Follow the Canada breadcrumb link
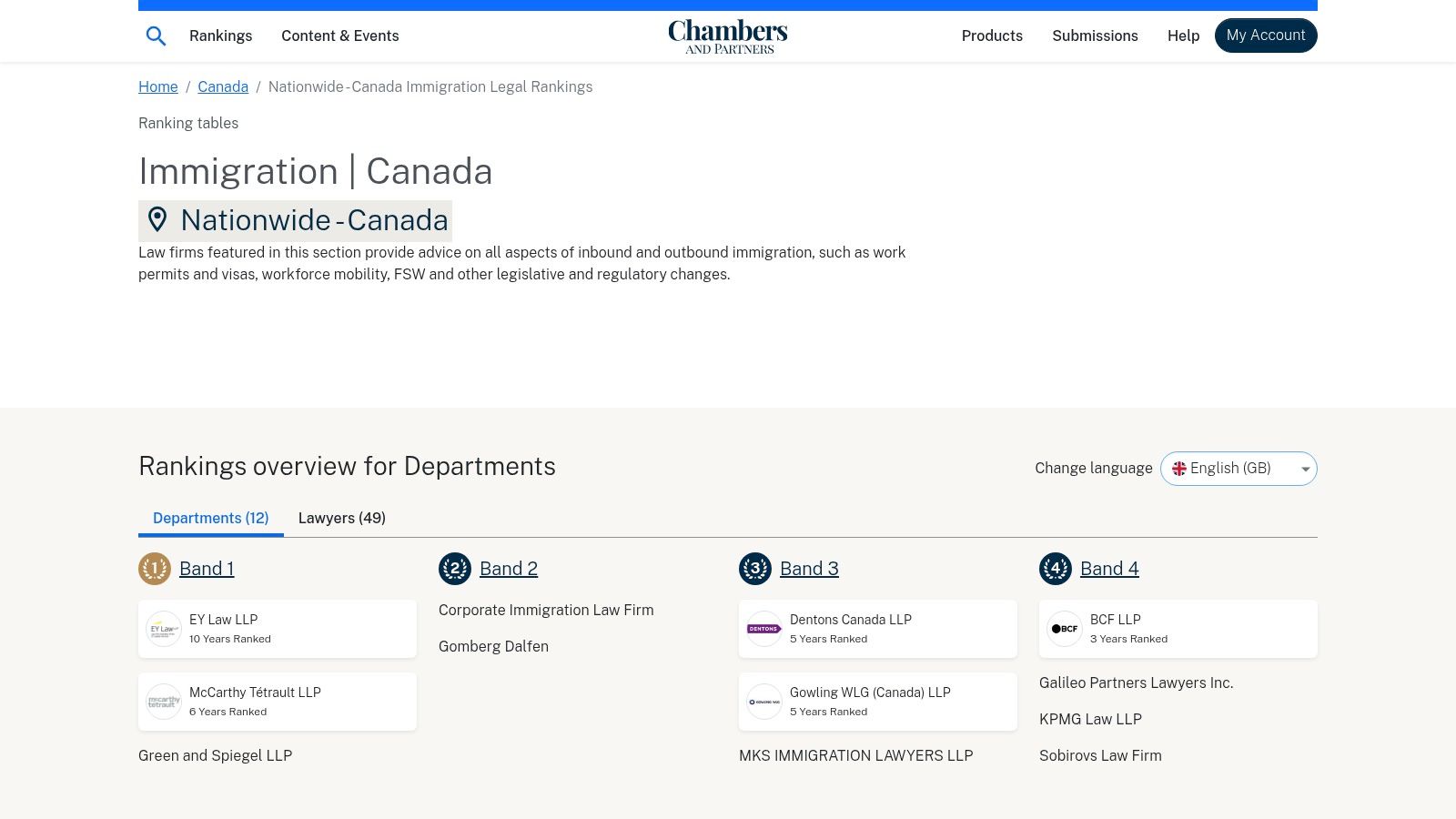 223,86
